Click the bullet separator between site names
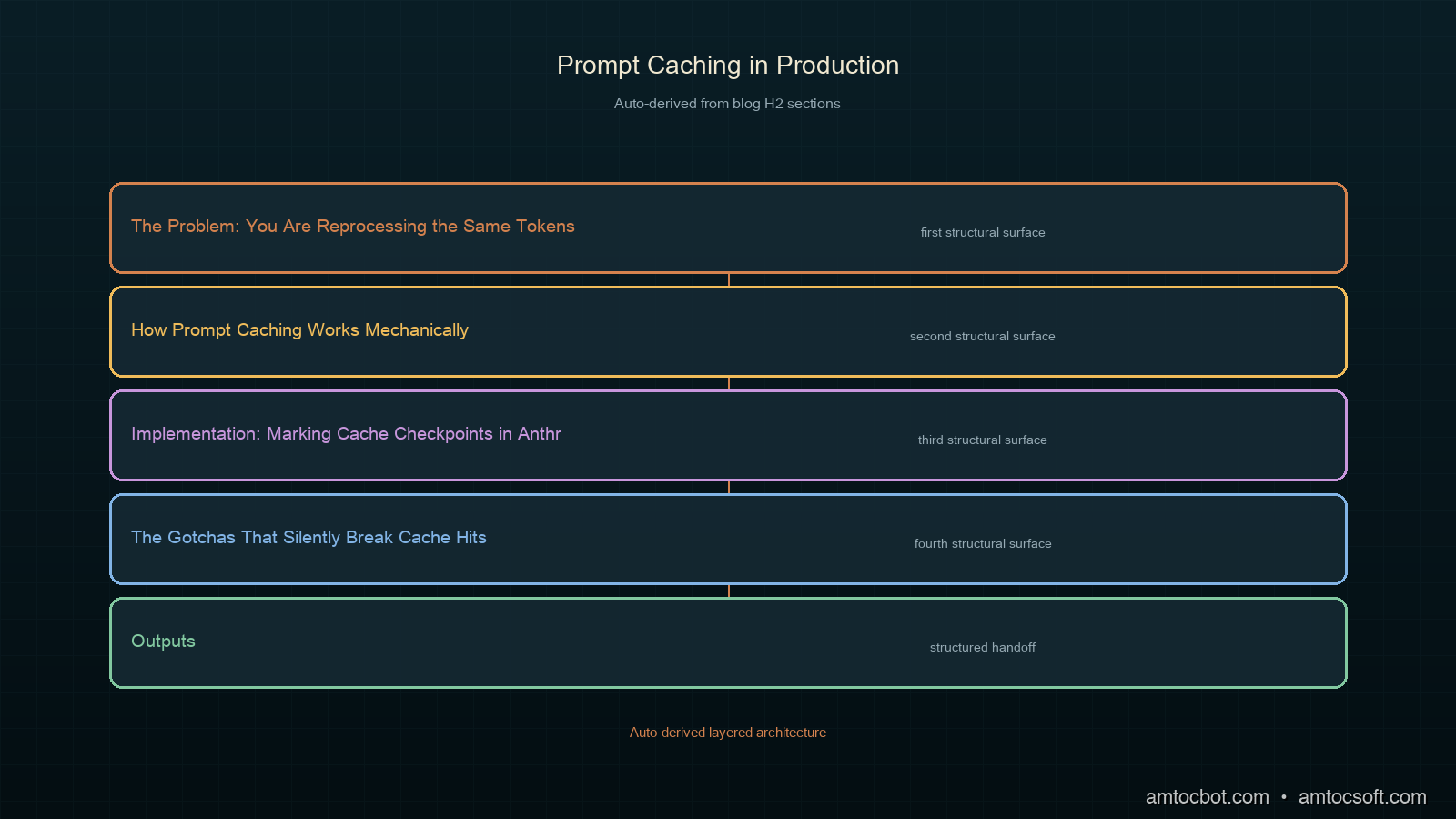 click(x=1284, y=797)
